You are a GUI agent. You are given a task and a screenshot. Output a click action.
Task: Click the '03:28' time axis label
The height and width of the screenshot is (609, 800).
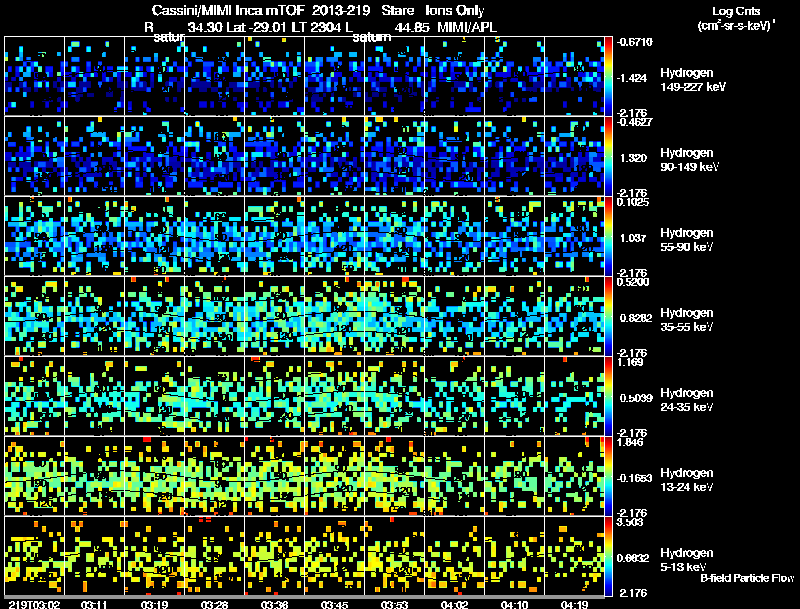(214, 604)
